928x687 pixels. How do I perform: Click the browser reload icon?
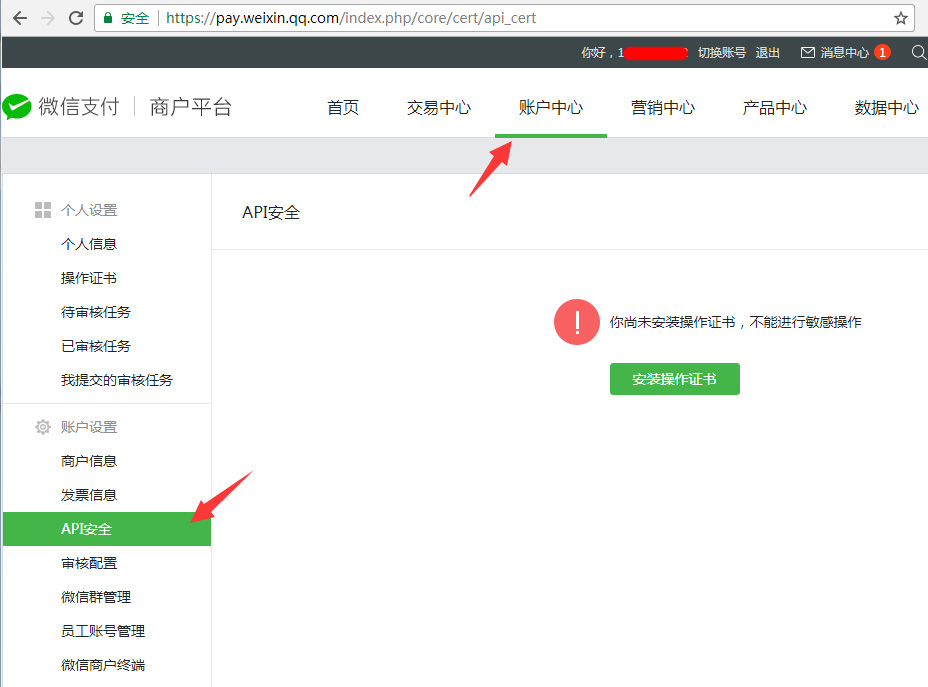pyautogui.click(x=75, y=18)
